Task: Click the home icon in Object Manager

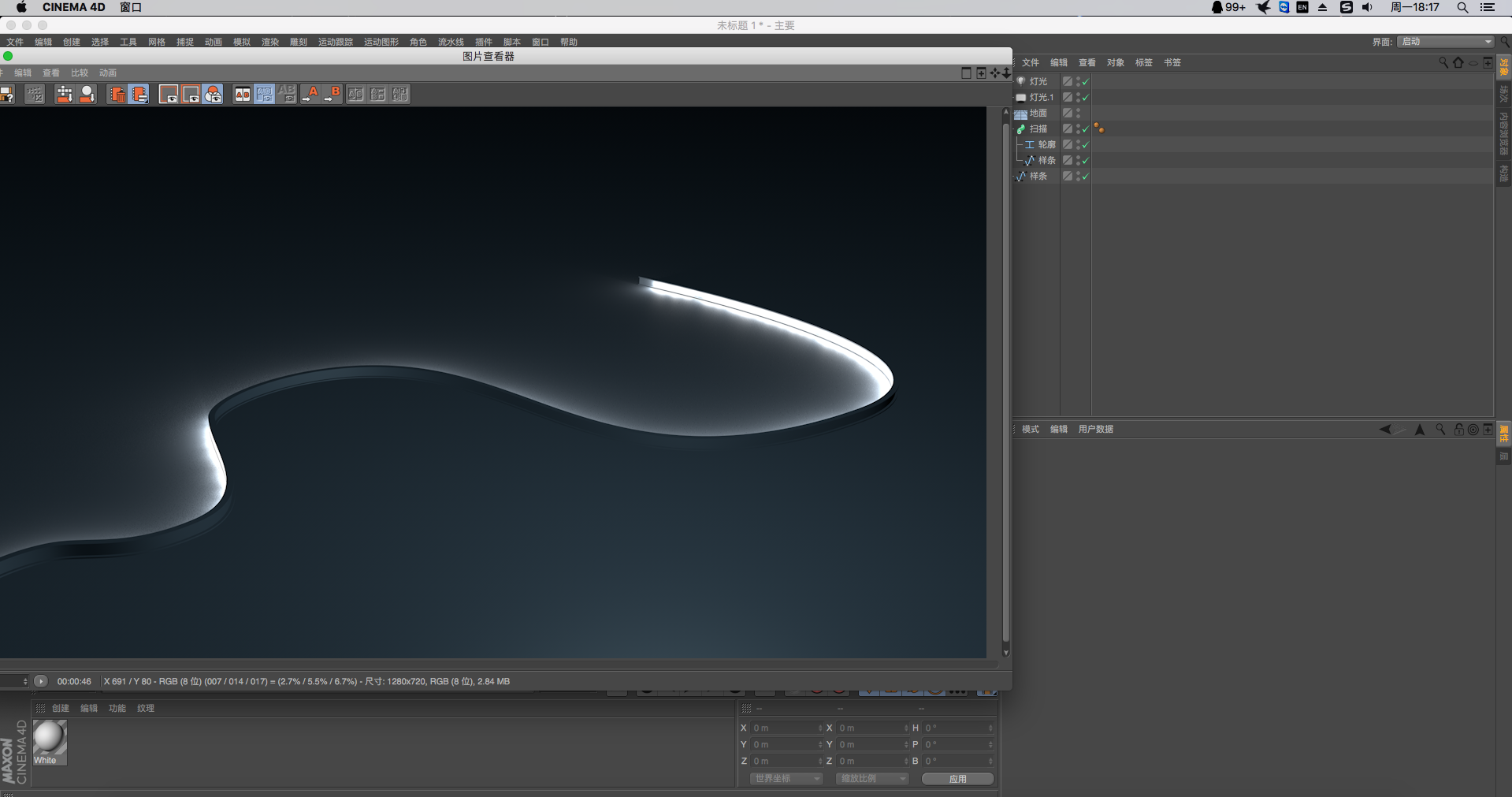Action: coord(1458,62)
